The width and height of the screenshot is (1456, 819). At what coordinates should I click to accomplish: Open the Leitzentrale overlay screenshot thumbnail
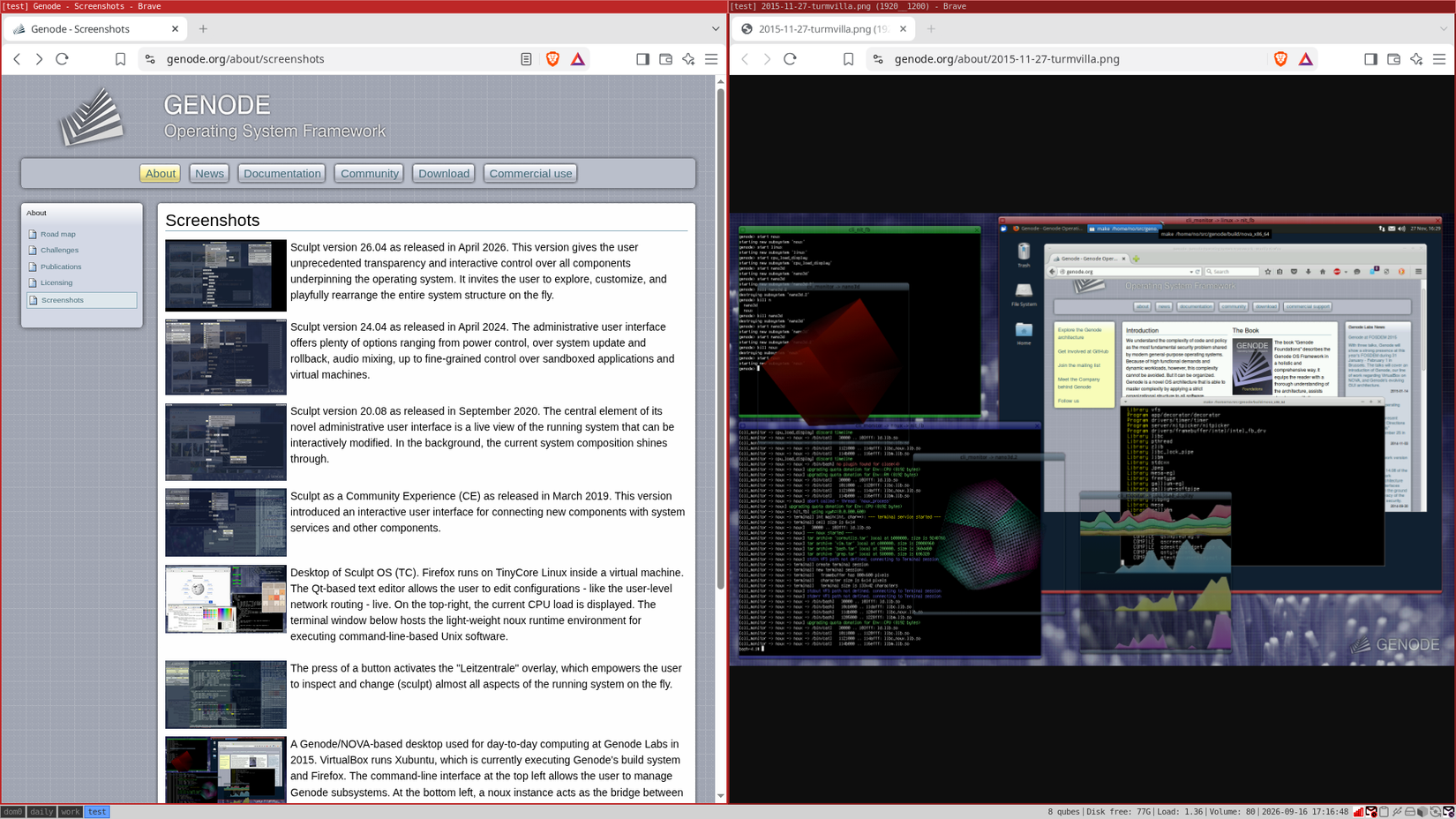(226, 695)
